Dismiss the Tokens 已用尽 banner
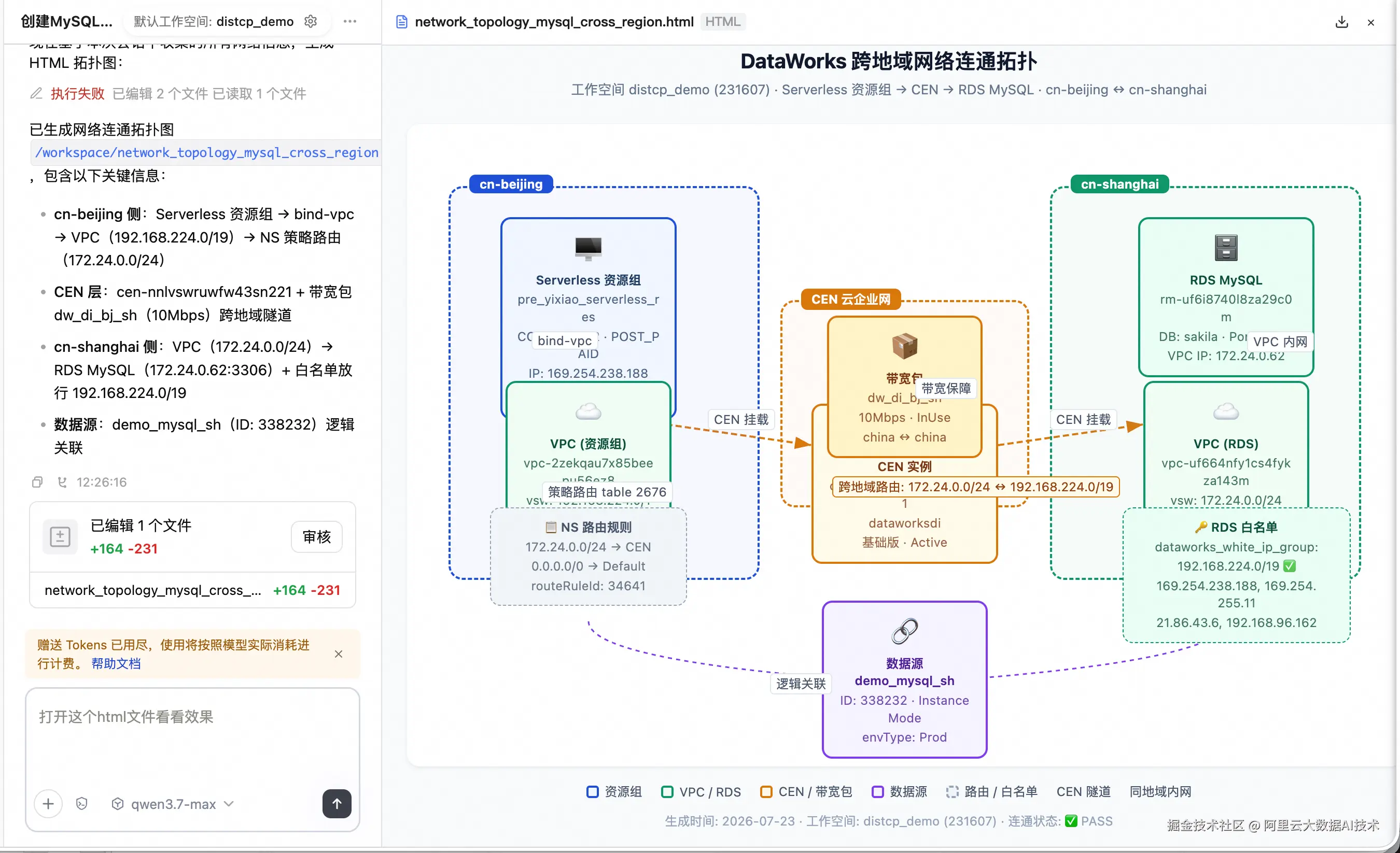This screenshot has height=853, width=1400. click(339, 654)
